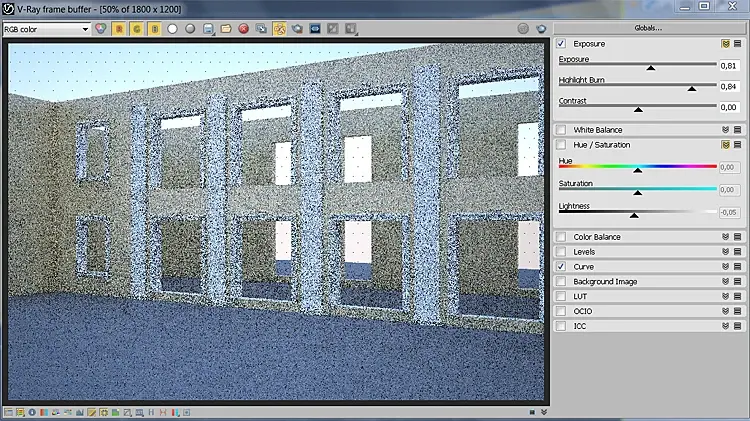Activate region render teapot icon
The width and height of the screenshot is (750, 421).
tap(297, 29)
